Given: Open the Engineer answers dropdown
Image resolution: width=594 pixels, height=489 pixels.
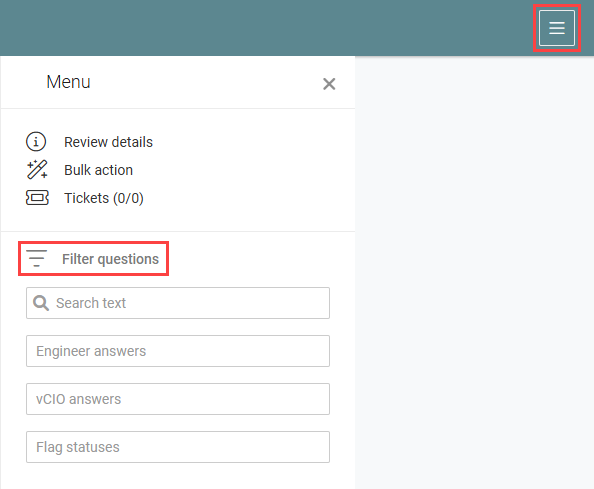Looking at the screenshot, I should 178,351.
